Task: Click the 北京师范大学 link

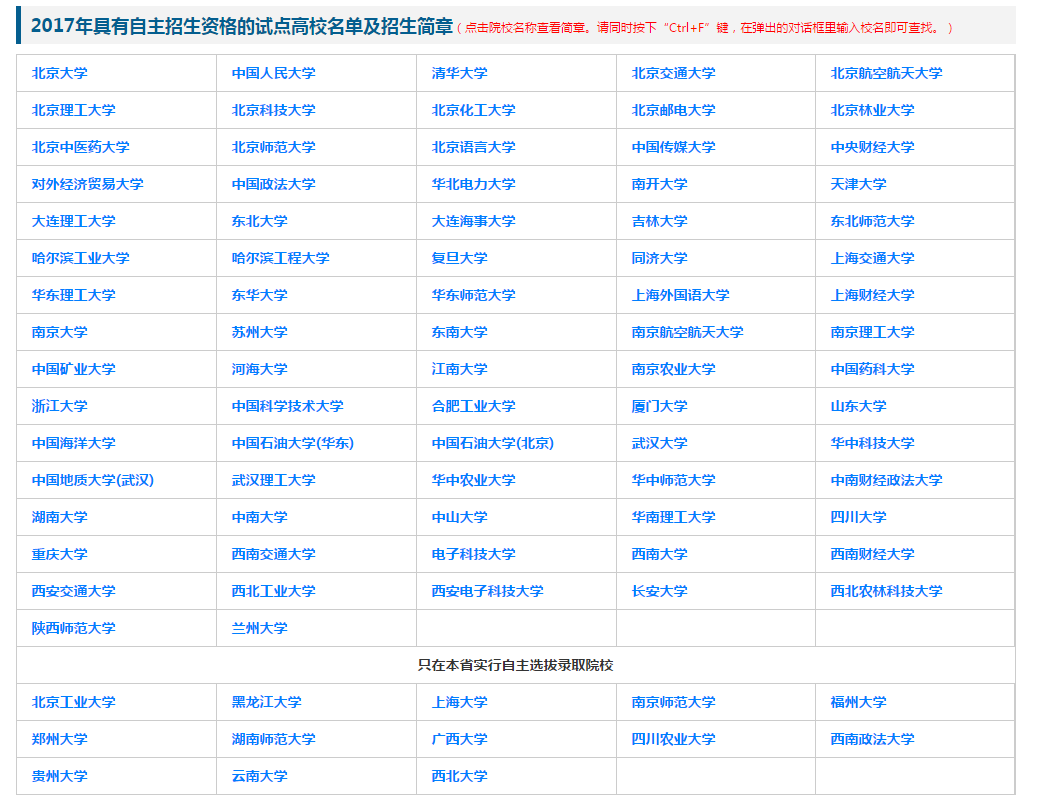Action: 273,147
